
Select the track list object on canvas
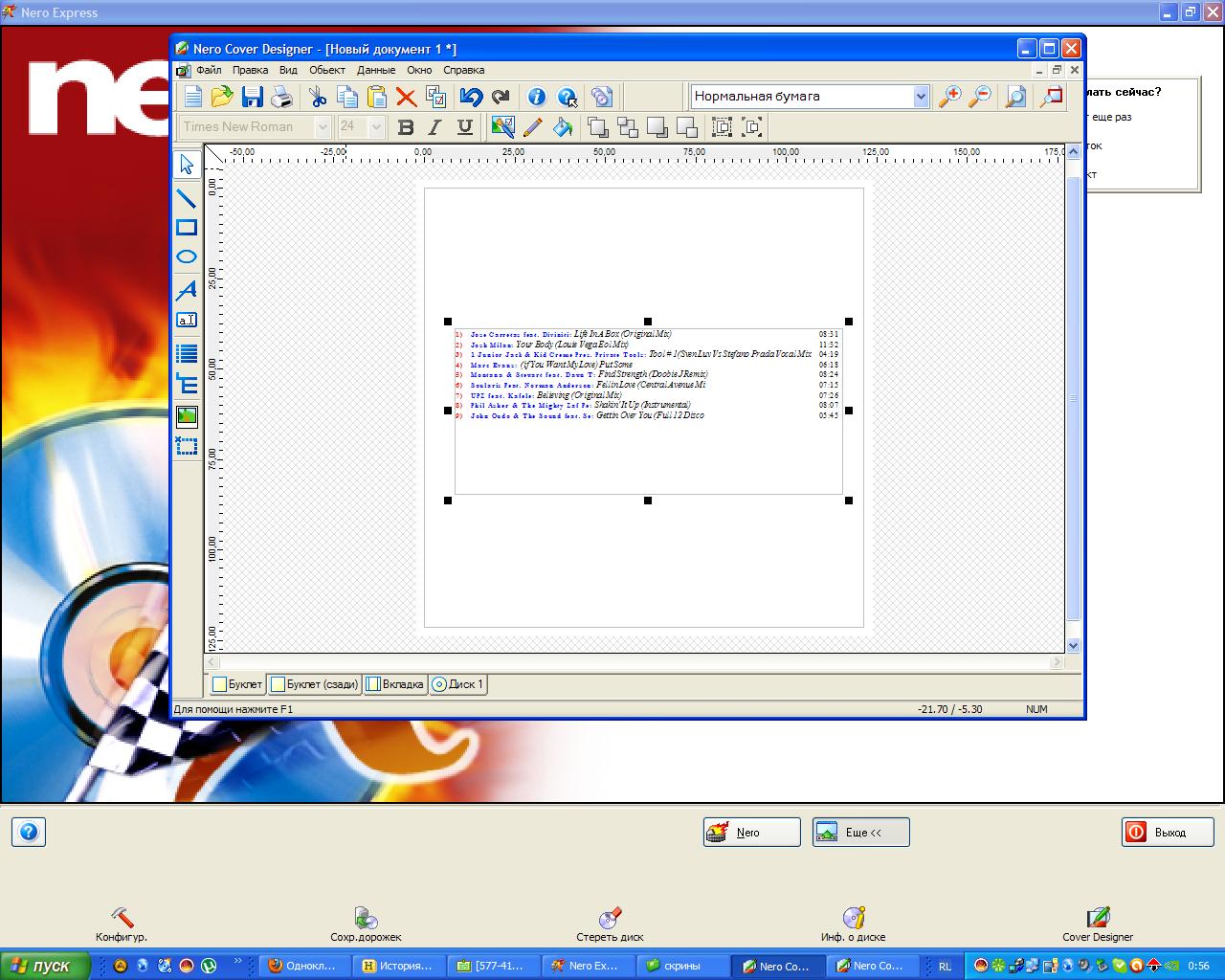[x=648, y=411]
